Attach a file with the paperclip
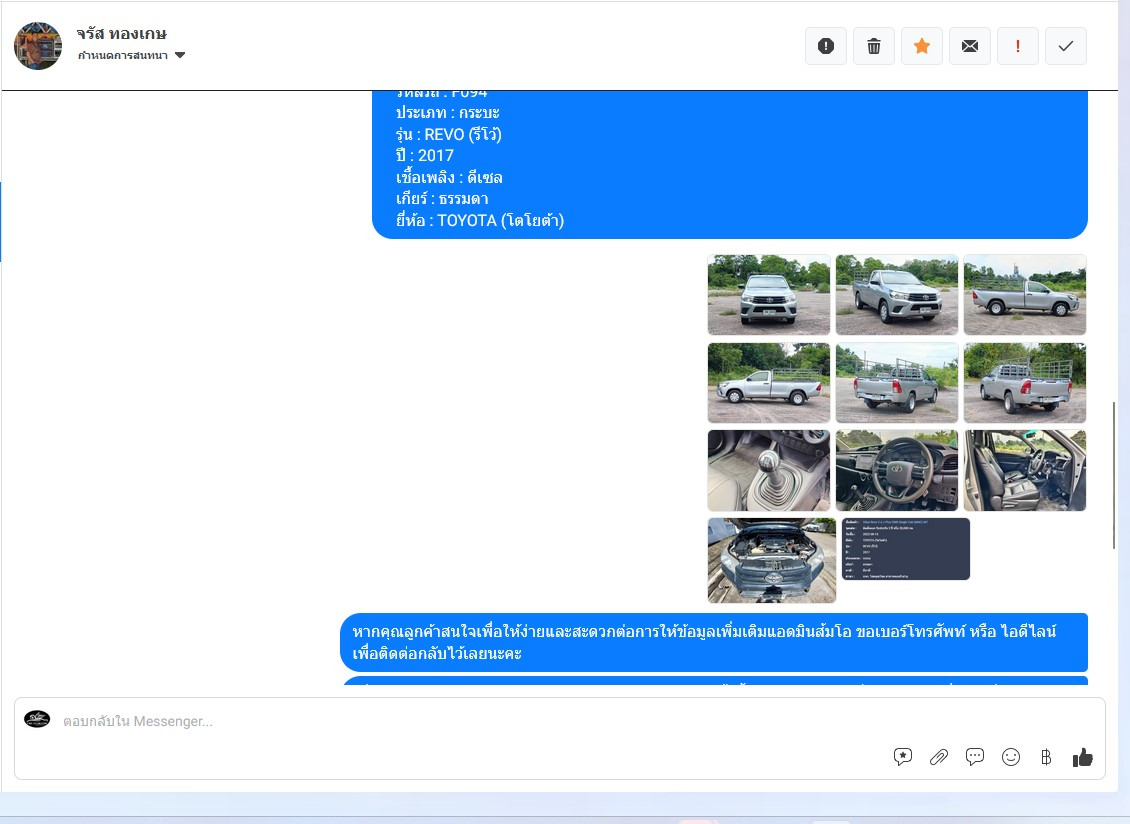Image resolution: width=1130 pixels, height=824 pixels. click(939, 757)
